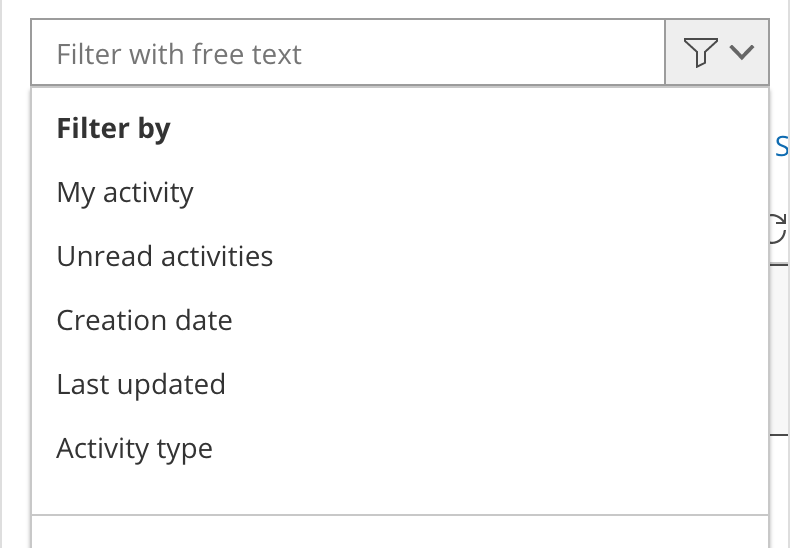Filter by "Creation date"

144,320
